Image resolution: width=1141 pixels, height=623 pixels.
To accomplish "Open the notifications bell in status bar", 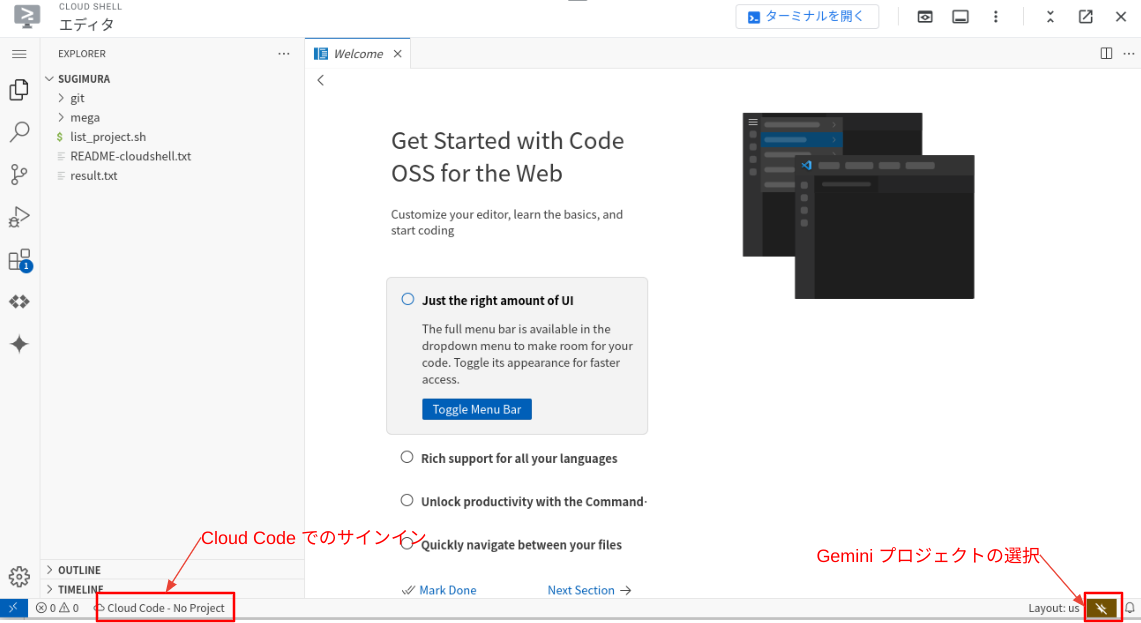I will tap(1129, 608).
